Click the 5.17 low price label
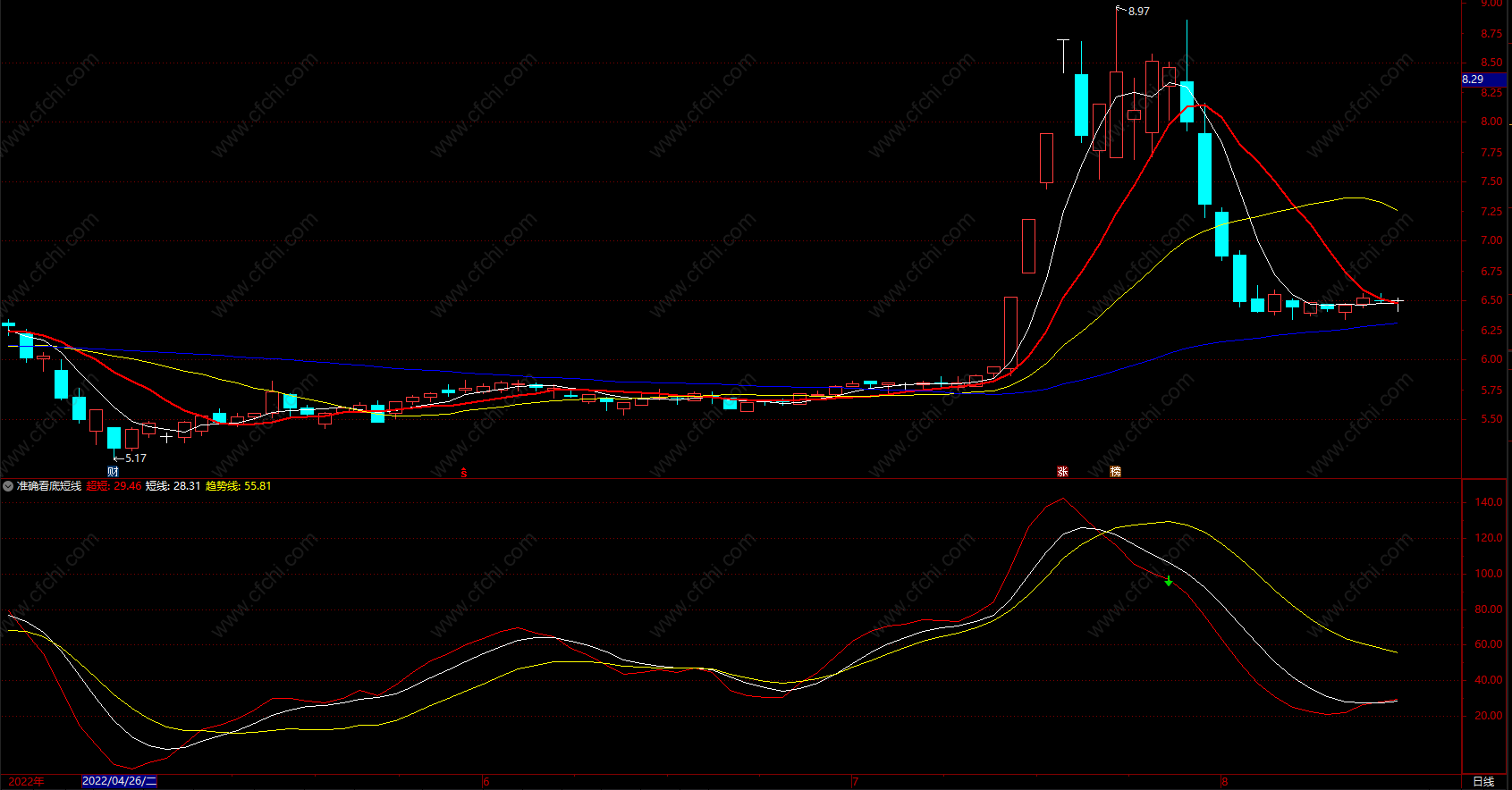This screenshot has width=1512, height=790. point(136,458)
